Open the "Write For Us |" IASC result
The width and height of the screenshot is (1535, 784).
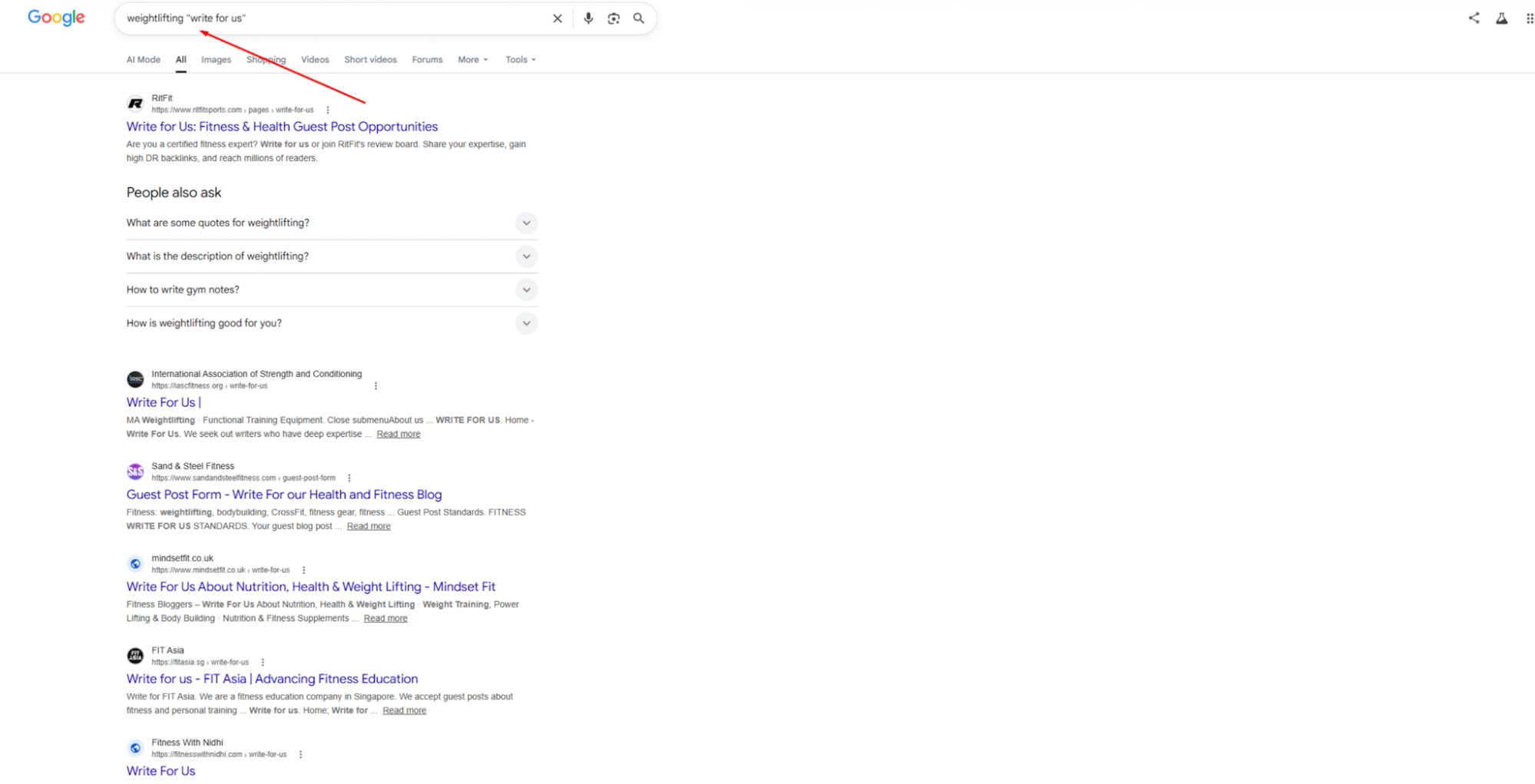point(164,402)
